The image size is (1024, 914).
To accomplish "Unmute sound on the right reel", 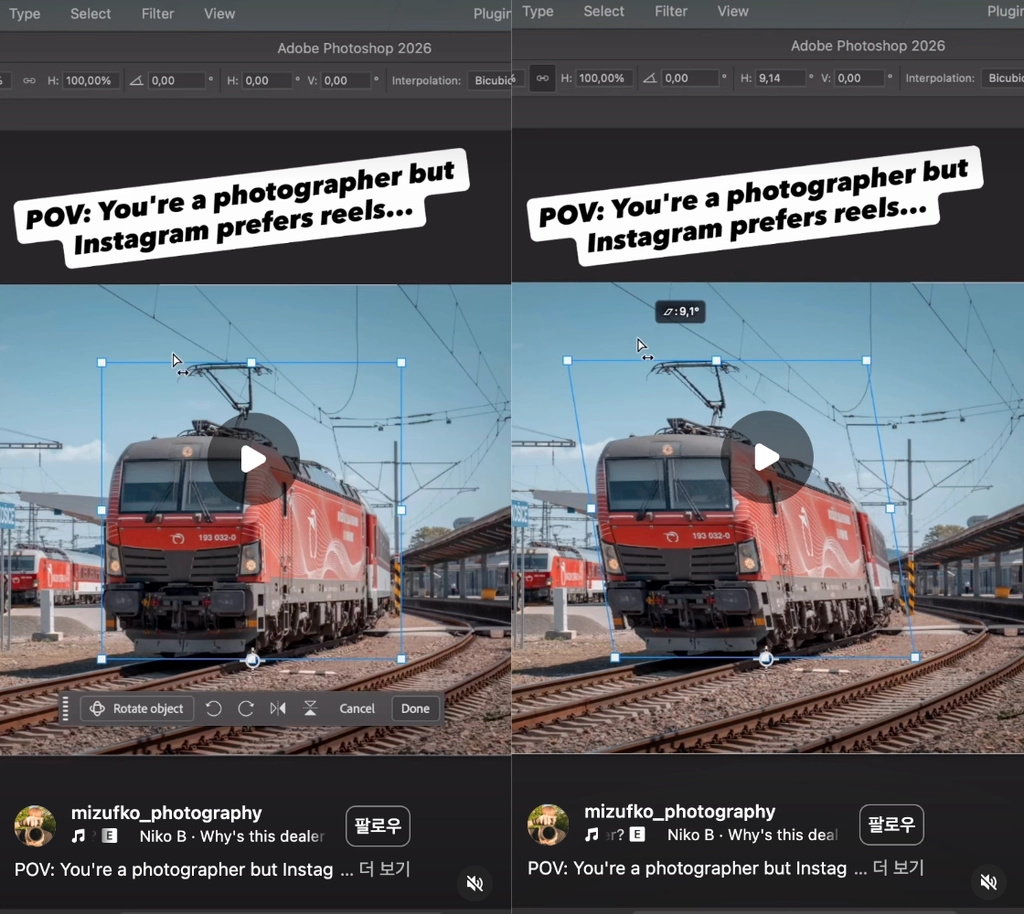I will click(x=989, y=882).
